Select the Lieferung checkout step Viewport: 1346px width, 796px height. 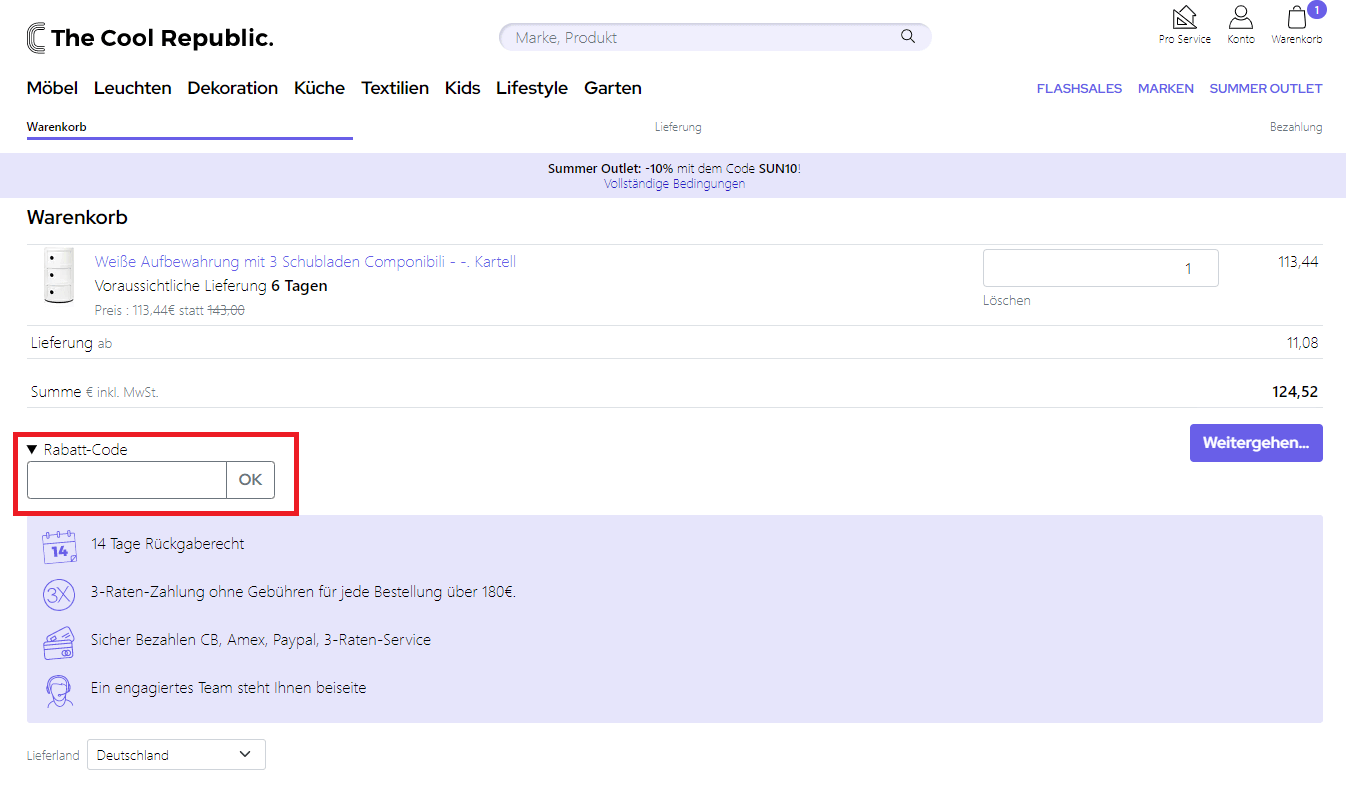pos(678,127)
